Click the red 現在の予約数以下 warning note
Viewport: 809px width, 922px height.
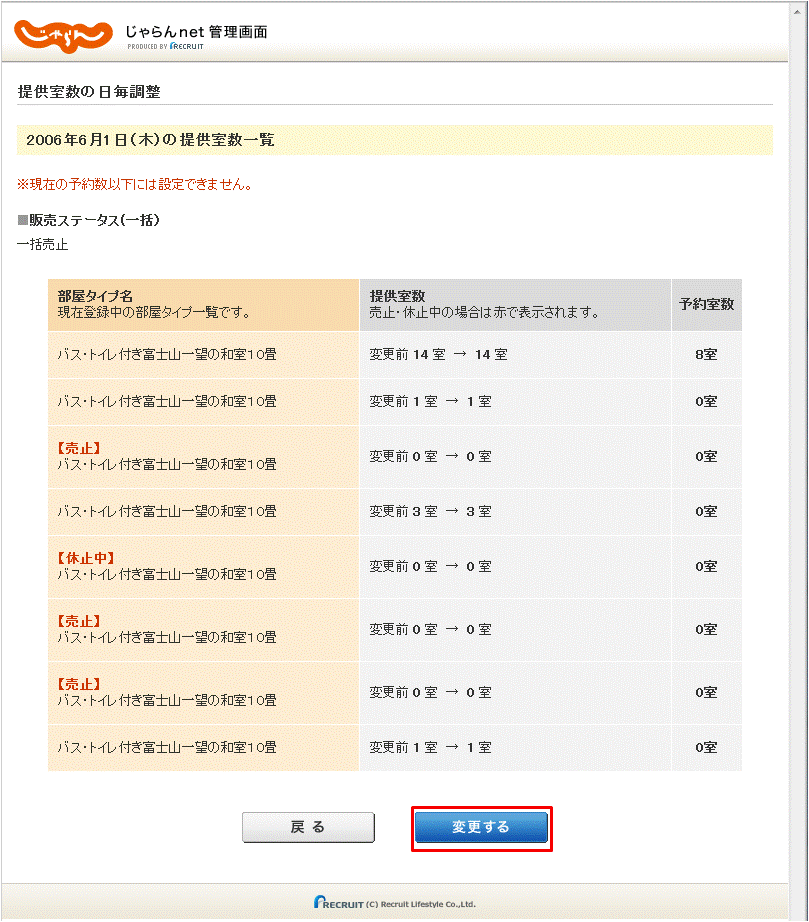point(134,184)
